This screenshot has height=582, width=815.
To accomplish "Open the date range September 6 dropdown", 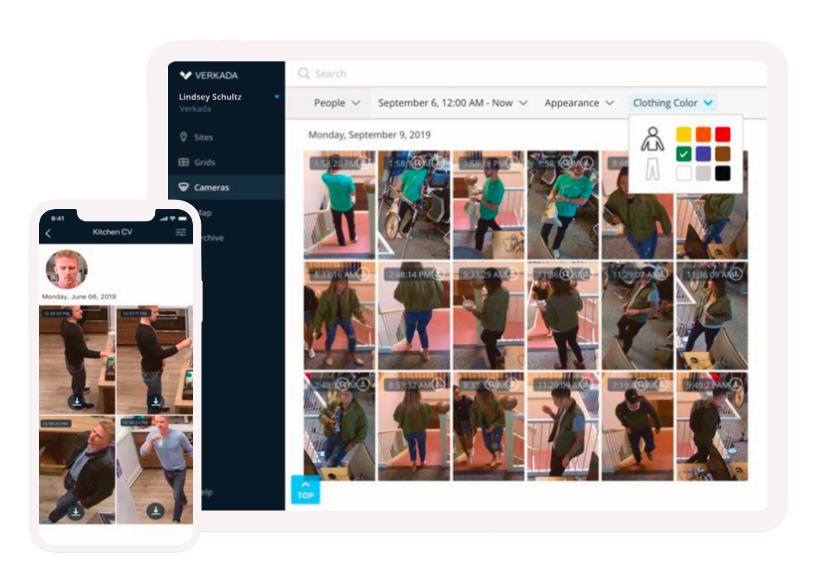I will [452, 103].
